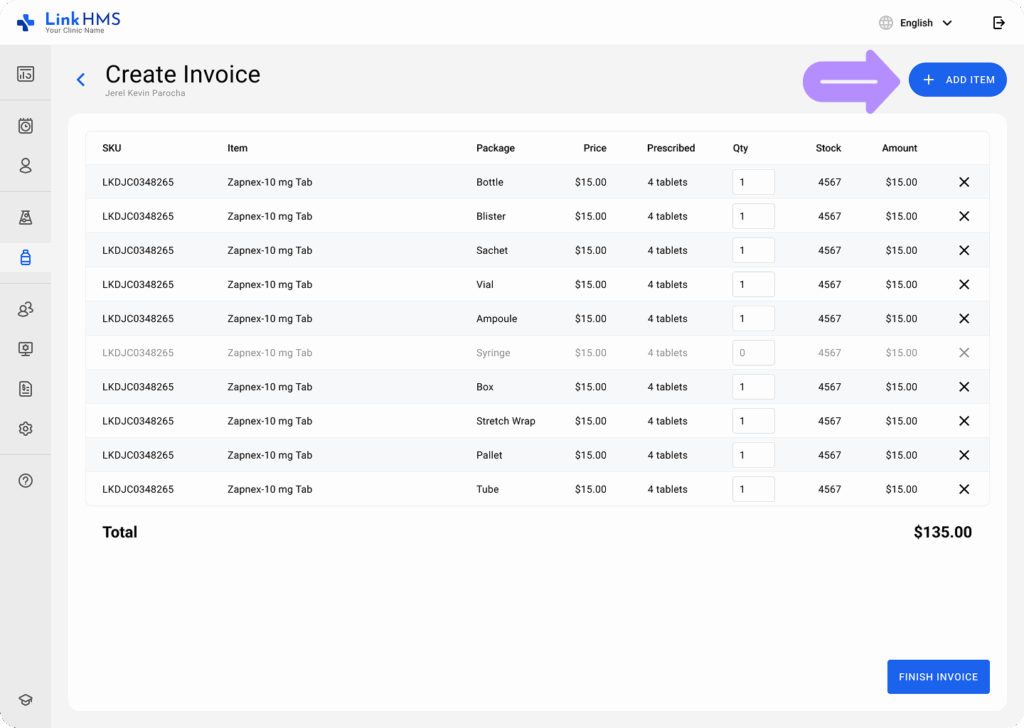The height and width of the screenshot is (728, 1024).
Task: Click the globe language icon
Action: (x=886, y=23)
